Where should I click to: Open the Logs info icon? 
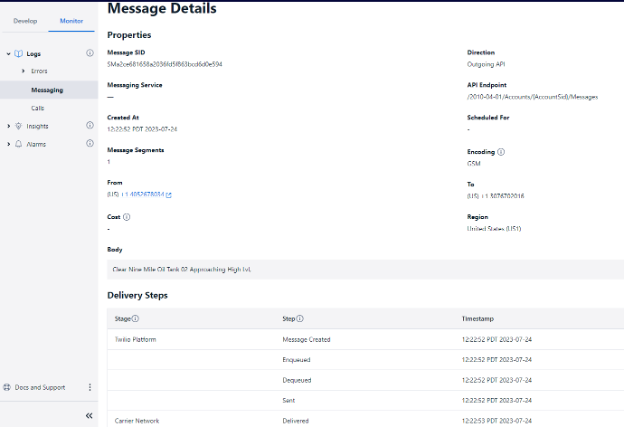[90, 53]
